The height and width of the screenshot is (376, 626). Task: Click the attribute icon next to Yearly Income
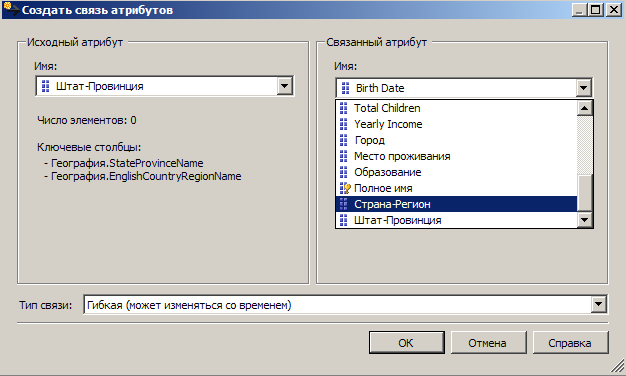[x=343, y=124]
